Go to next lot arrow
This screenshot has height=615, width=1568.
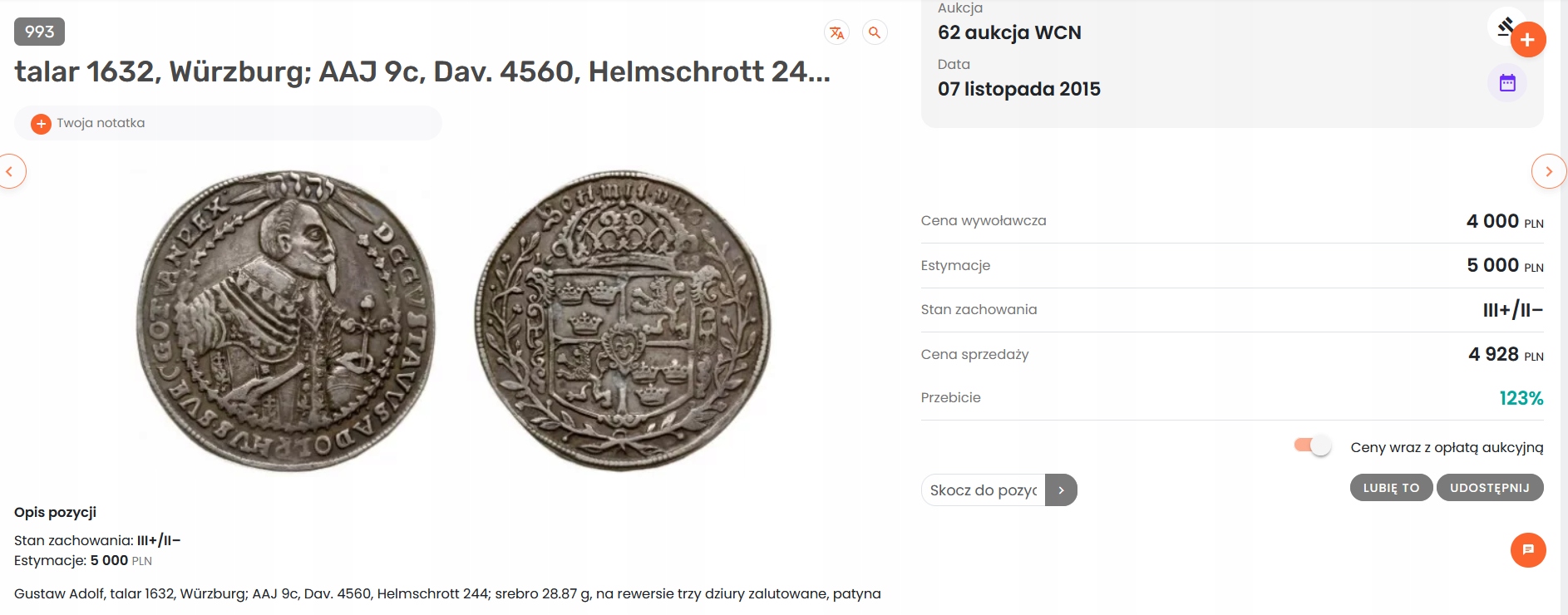click(1548, 172)
